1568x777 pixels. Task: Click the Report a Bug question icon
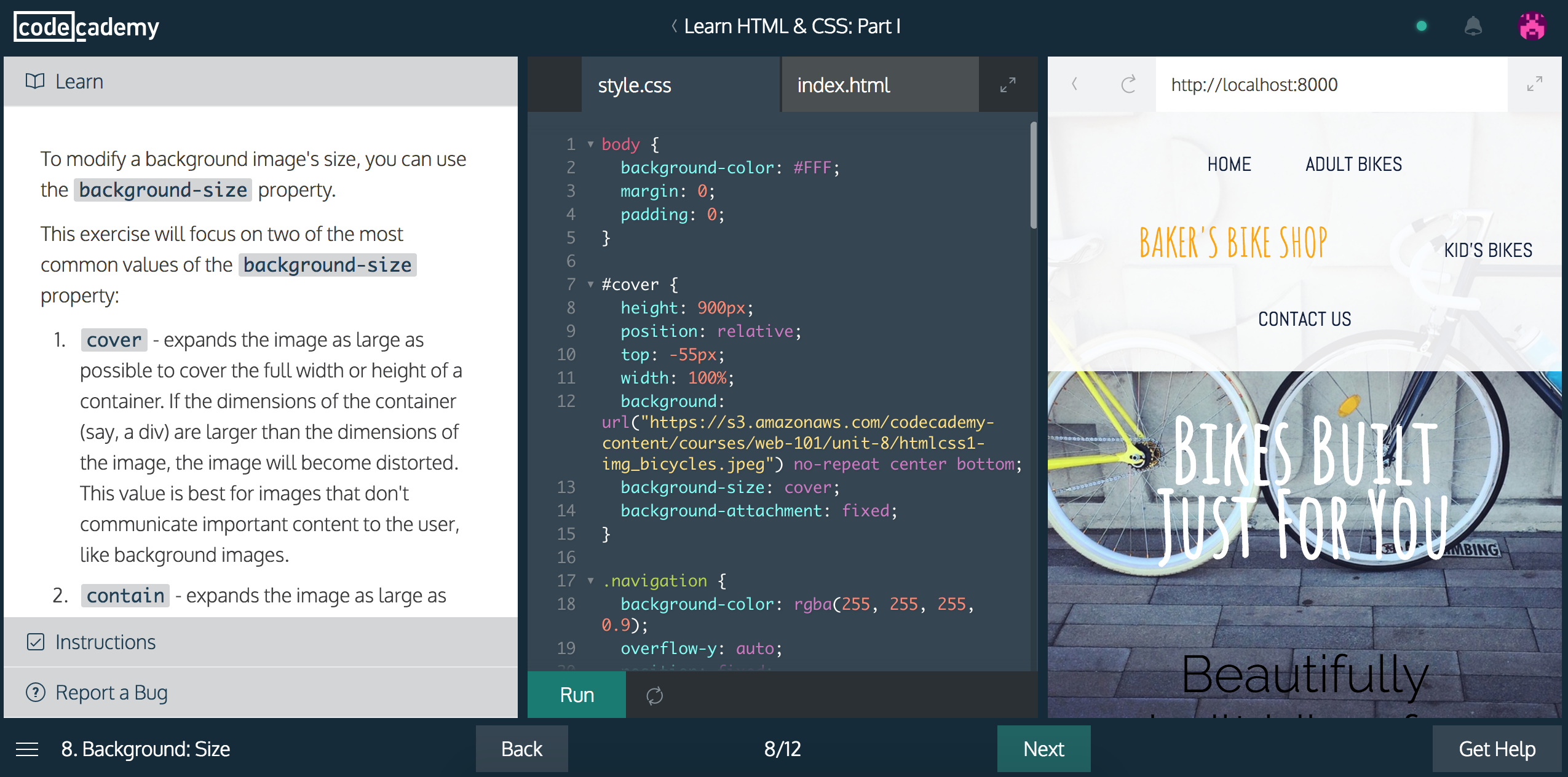point(36,692)
